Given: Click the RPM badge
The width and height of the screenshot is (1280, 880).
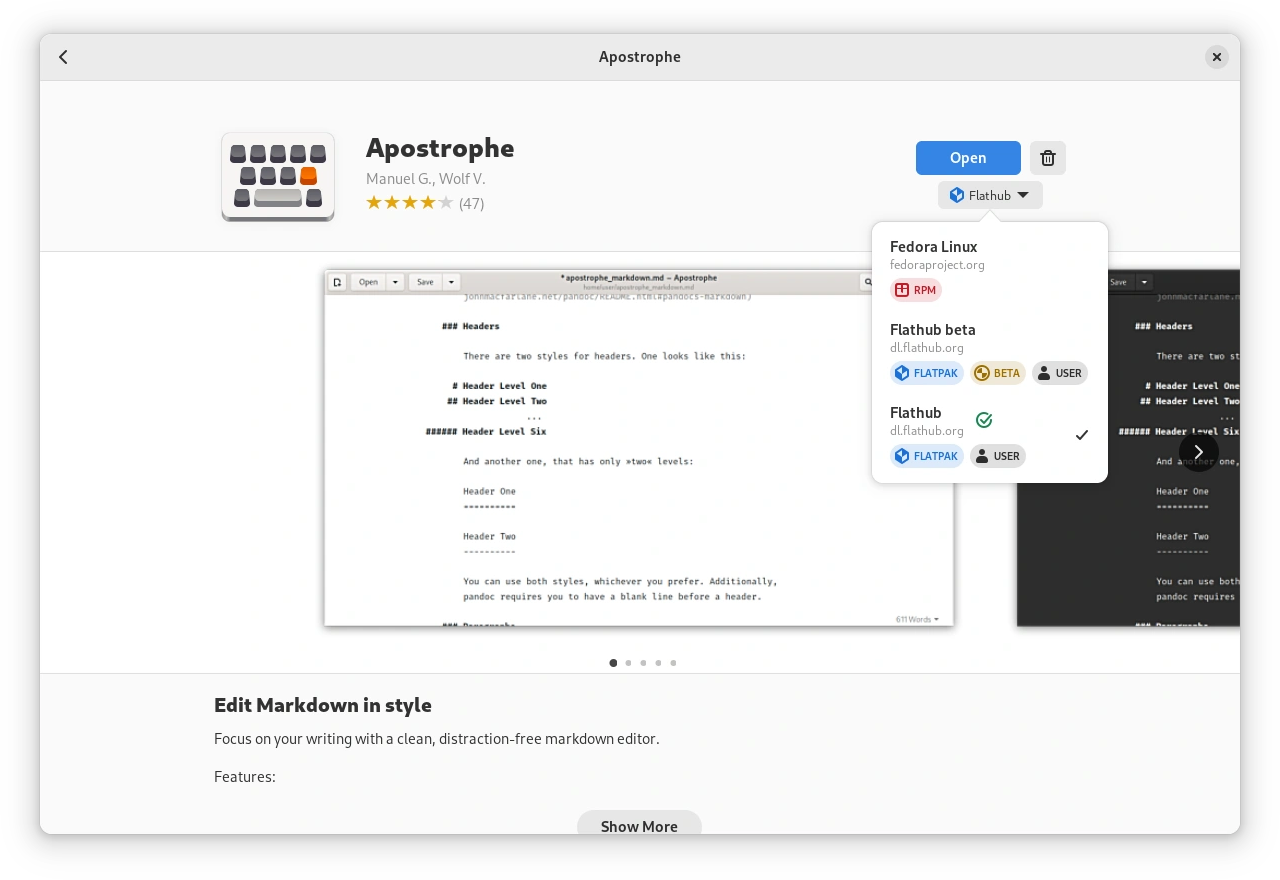Looking at the screenshot, I should coord(916,290).
